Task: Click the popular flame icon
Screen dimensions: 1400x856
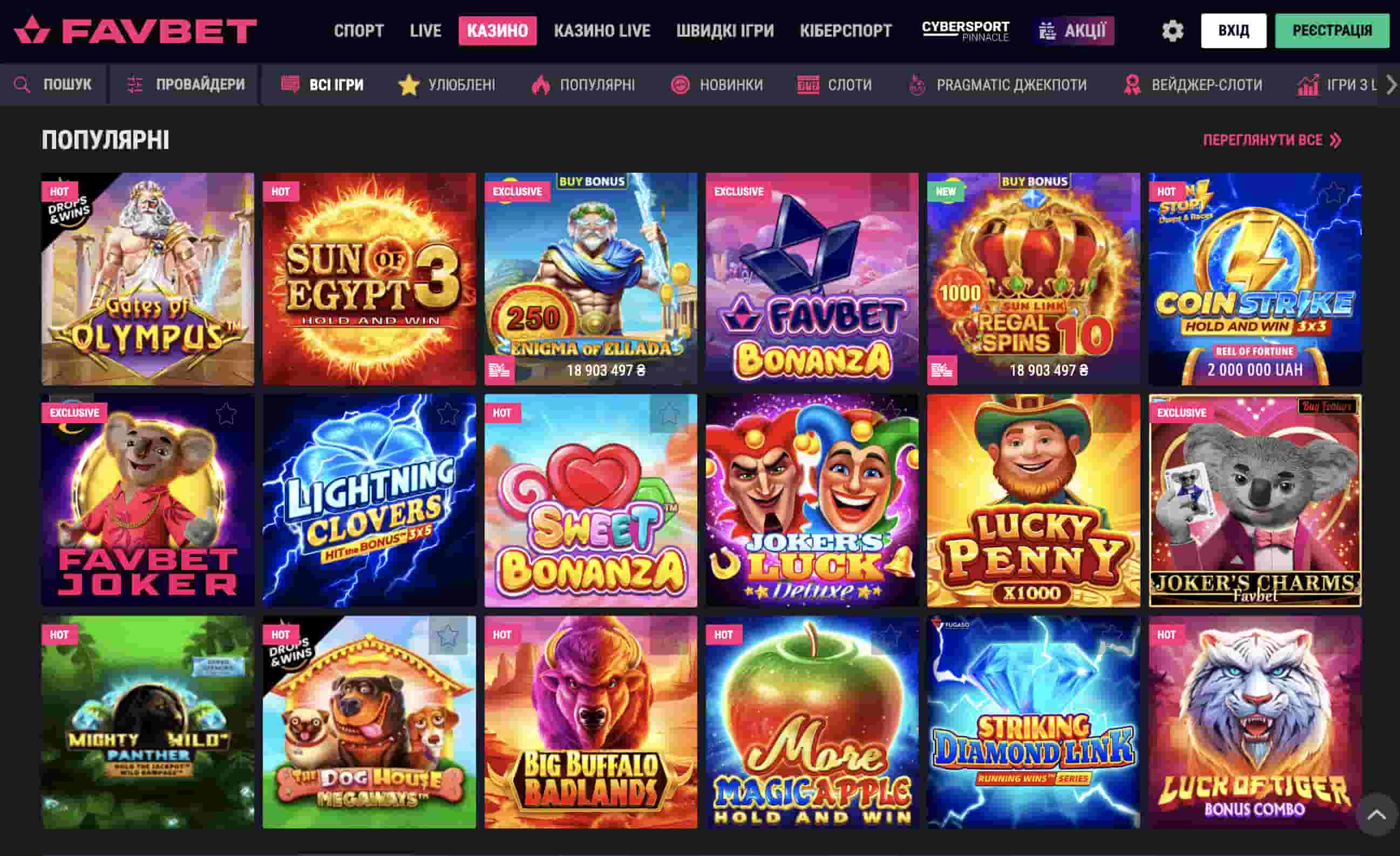Action: 540,85
